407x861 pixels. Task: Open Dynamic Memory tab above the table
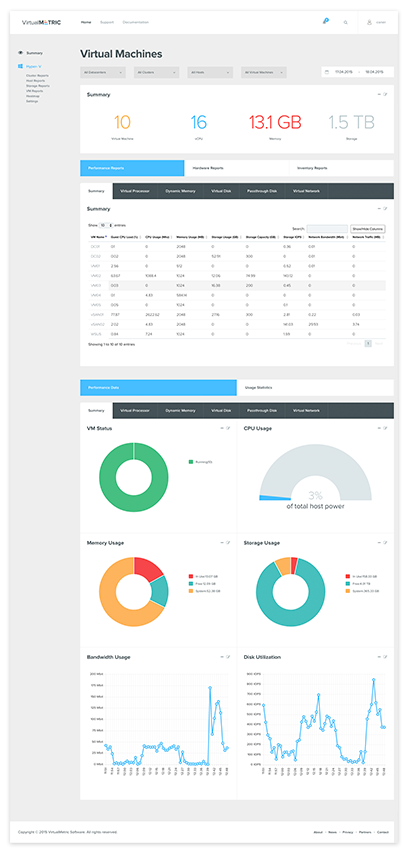point(180,191)
